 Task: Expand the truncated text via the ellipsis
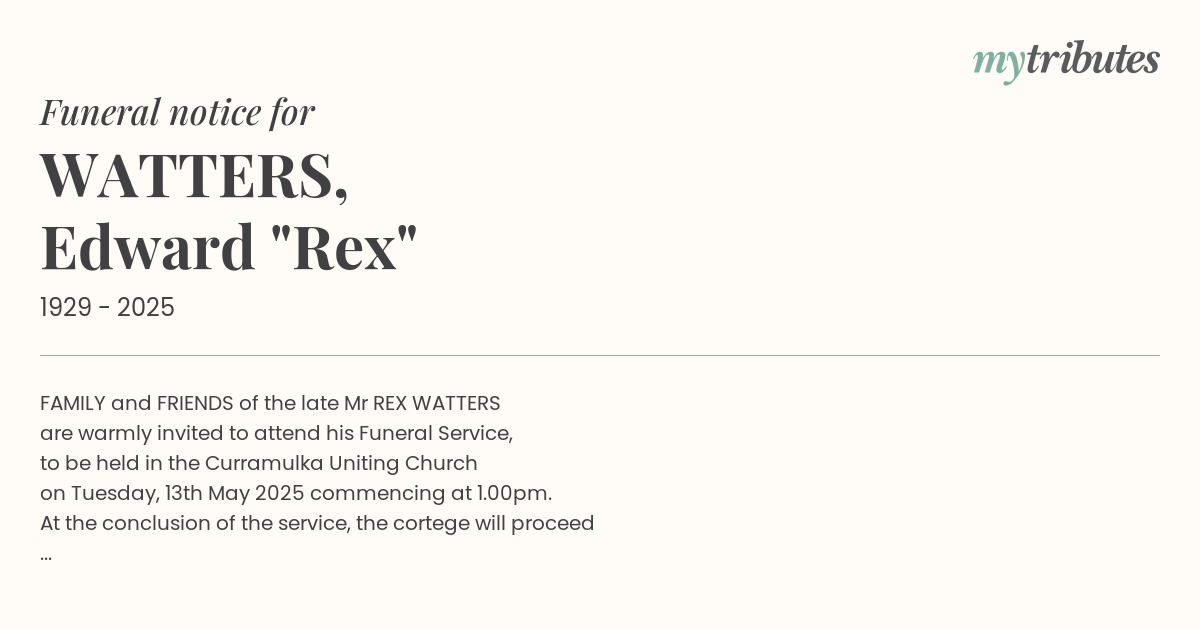pyautogui.click(x=46, y=556)
